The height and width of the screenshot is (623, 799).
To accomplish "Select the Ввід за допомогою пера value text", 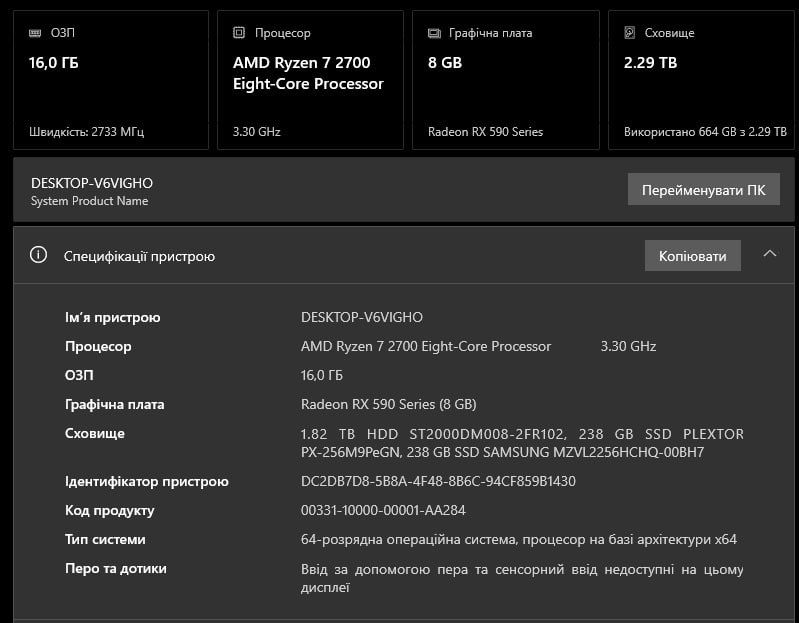I will coord(522,578).
